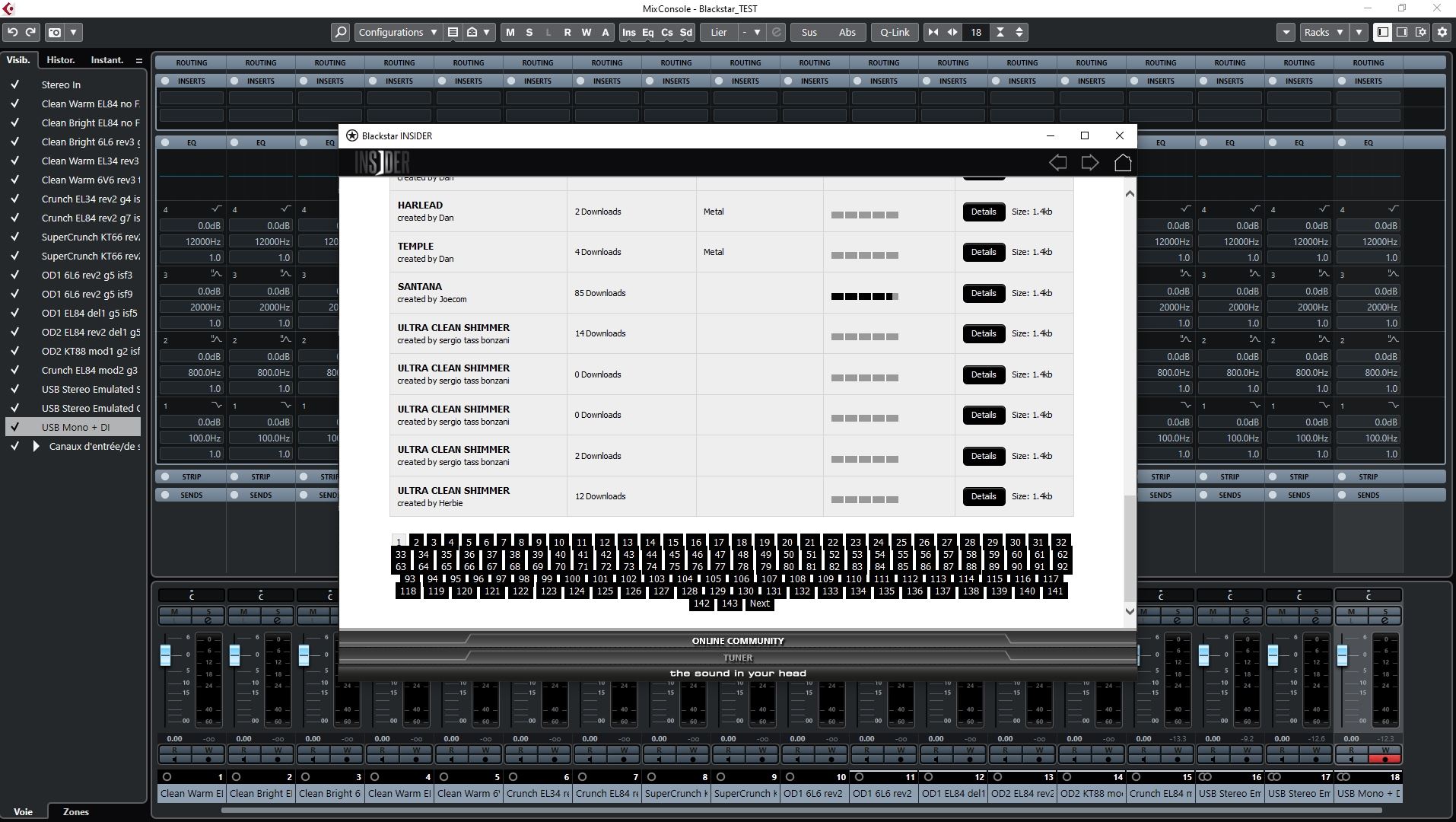
Task: Open the ONLINE COMMUNITY section
Action: click(x=738, y=641)
